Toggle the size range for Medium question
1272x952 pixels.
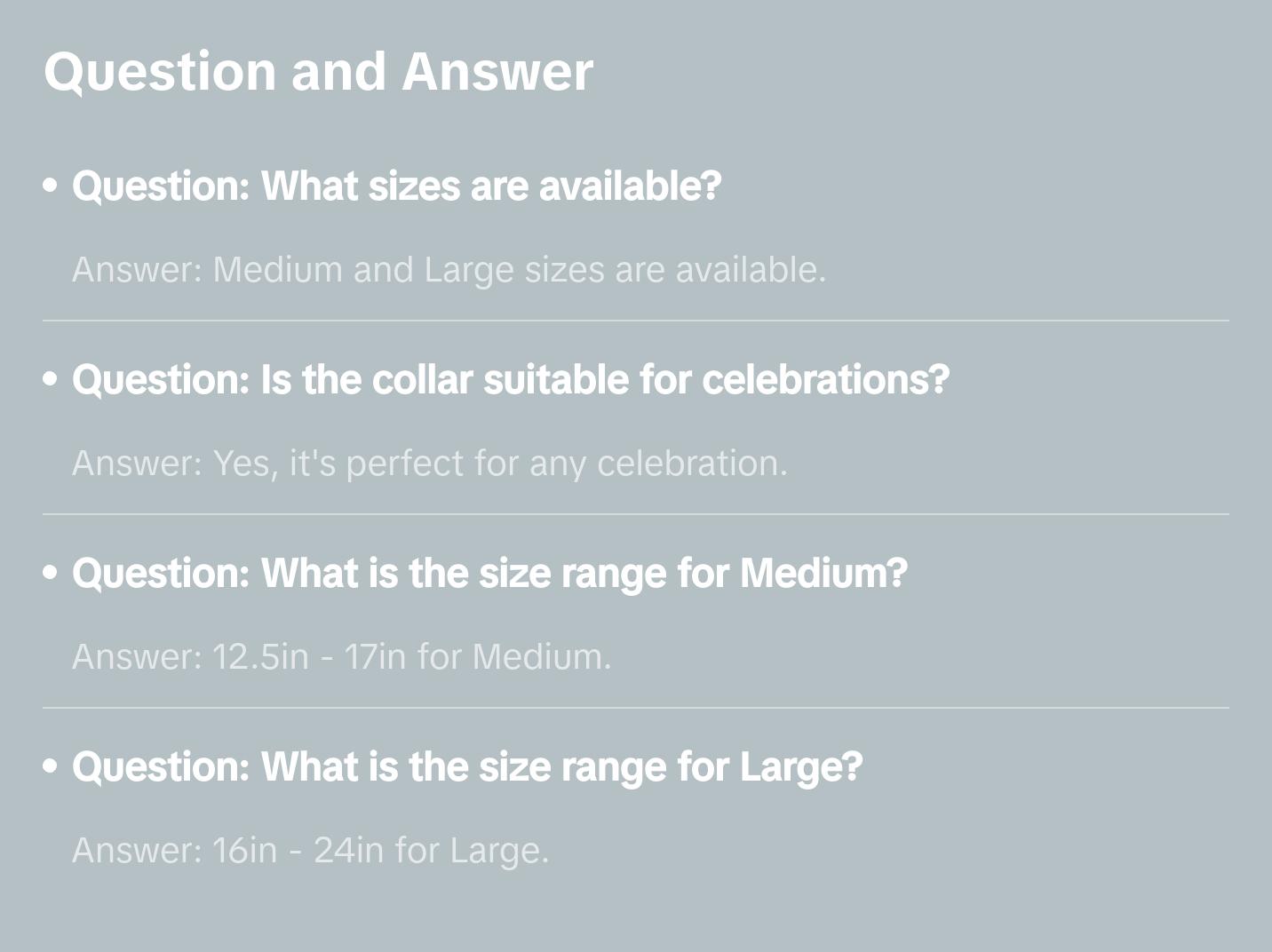click(489, 574)
